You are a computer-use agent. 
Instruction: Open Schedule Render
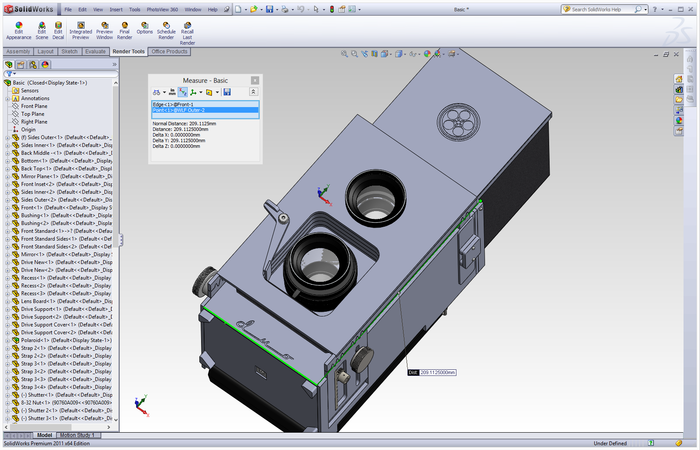pyautogui.click(x=166, y=31)
